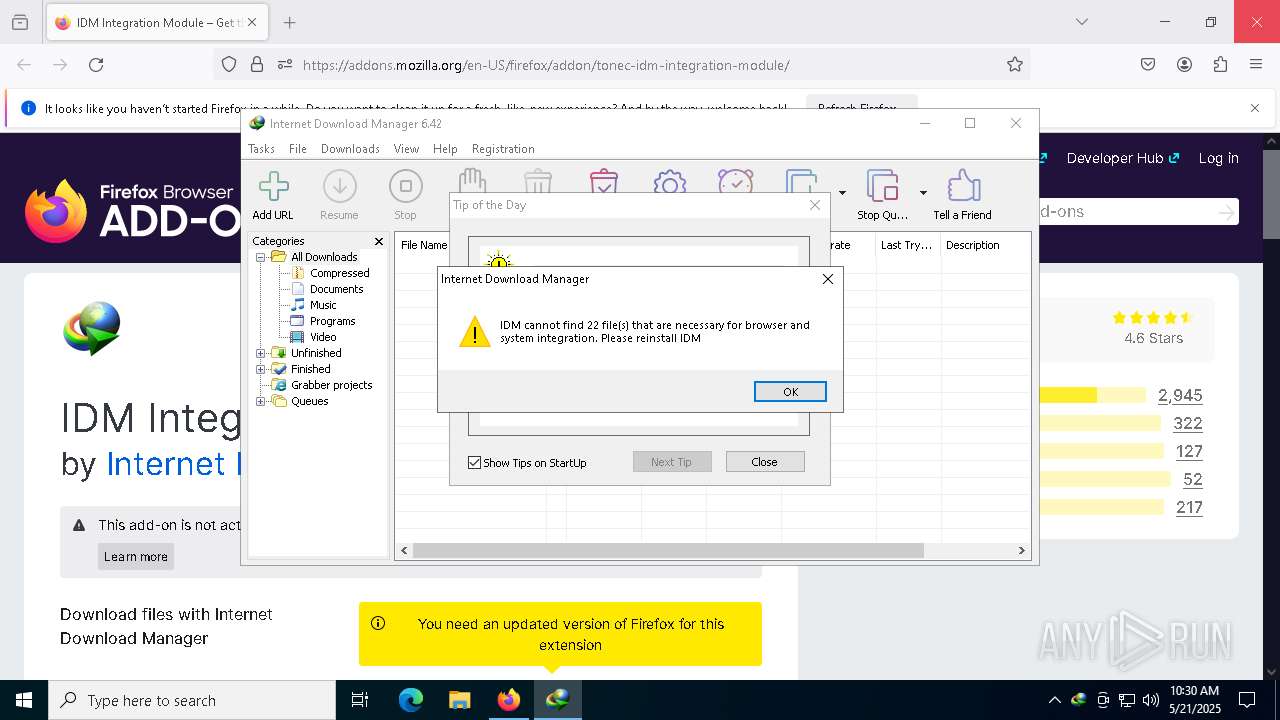Open the Firefox extensions puzzle icon
The image size is (1280, 720).
click(1220, 65)
